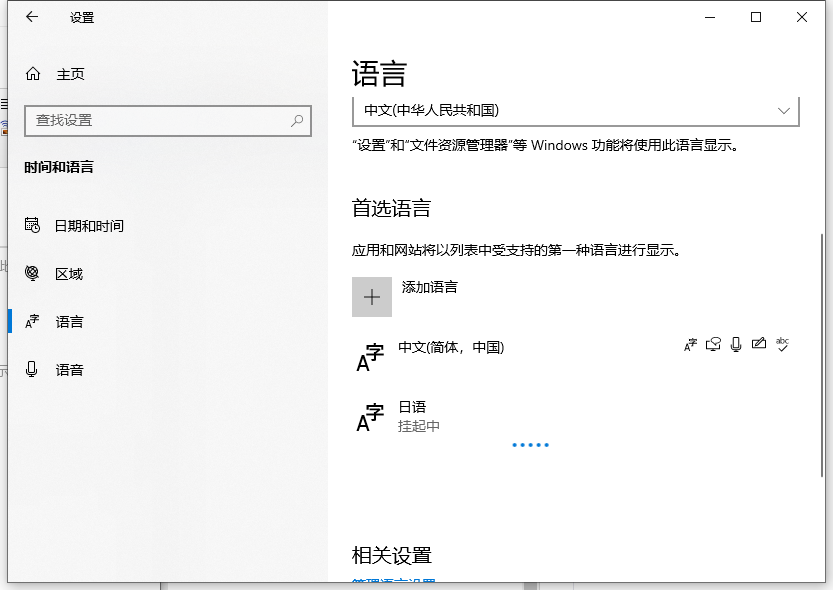
Task: Minimize the 设置 window
Action: [710, 18]
